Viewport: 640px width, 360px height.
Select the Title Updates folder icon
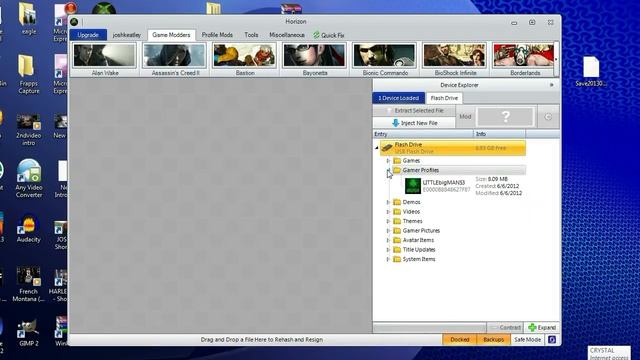[x=397, y=250]
